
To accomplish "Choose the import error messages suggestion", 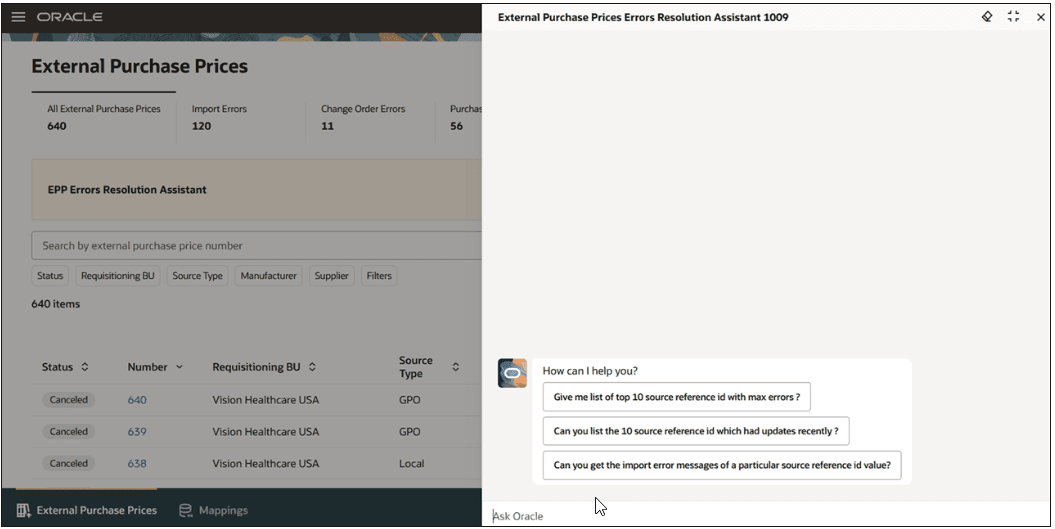I will (721, 465).
